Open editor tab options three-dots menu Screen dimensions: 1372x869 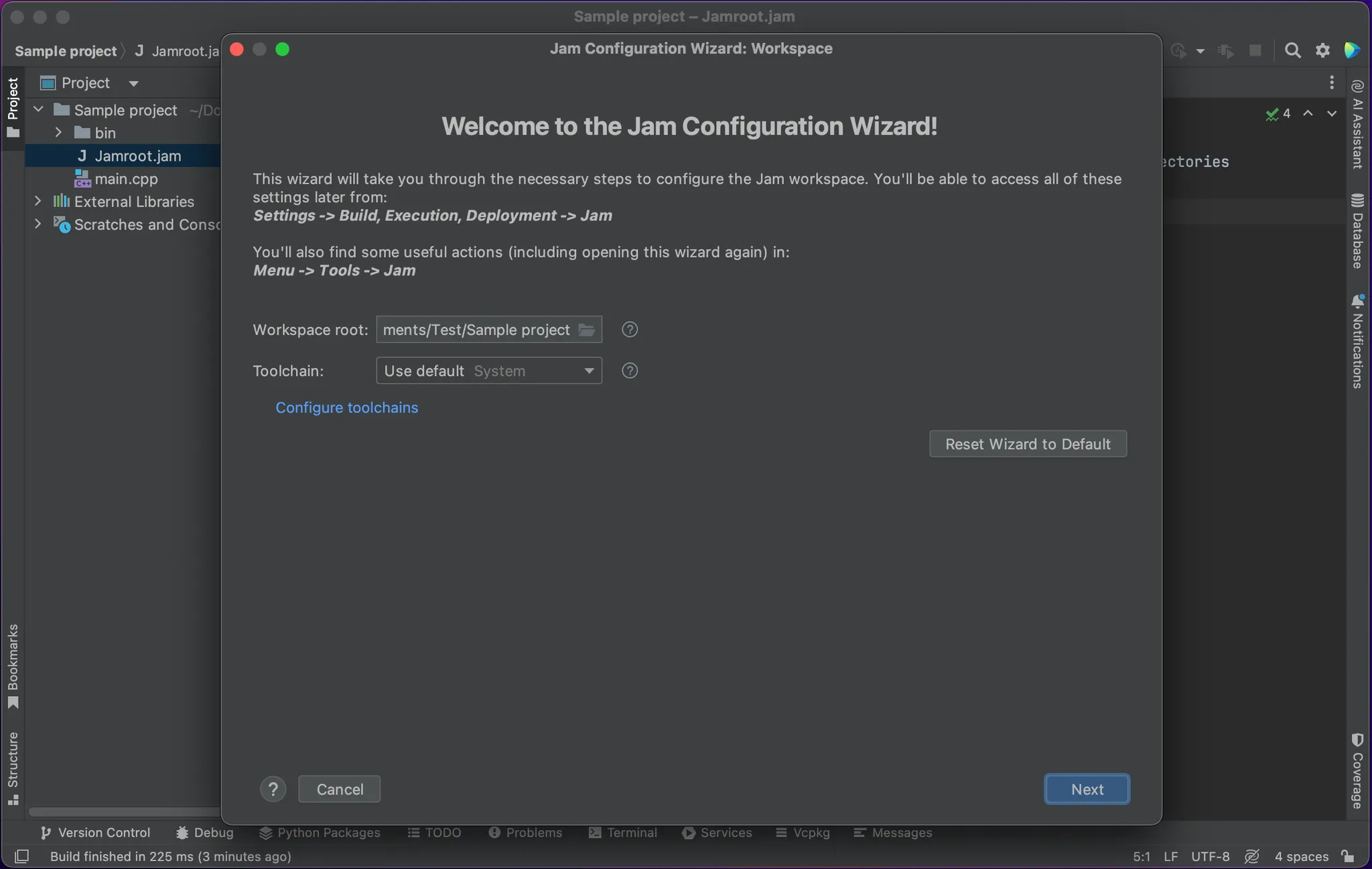click(x=1332, y=82)
